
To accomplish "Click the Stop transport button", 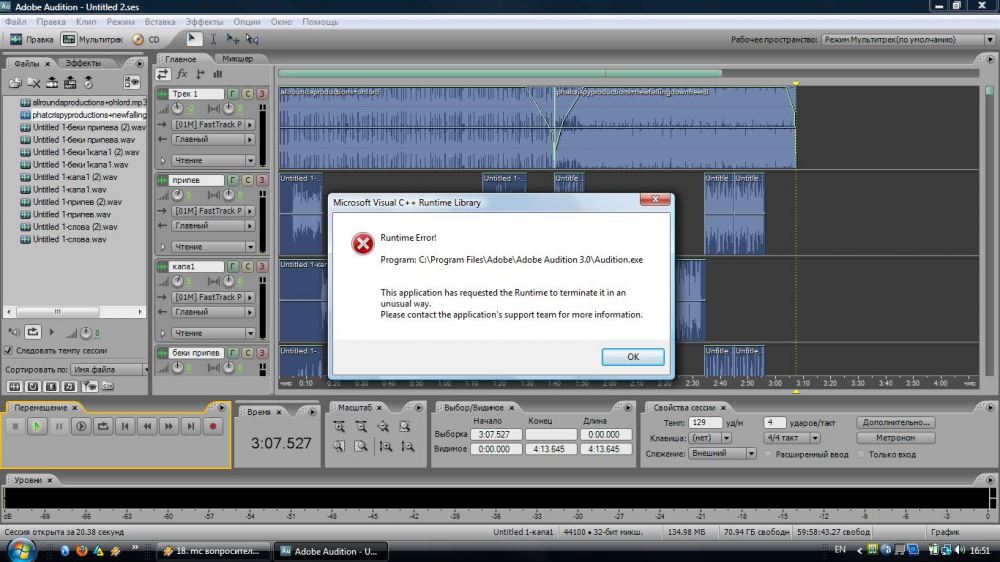I will point(15,426).
